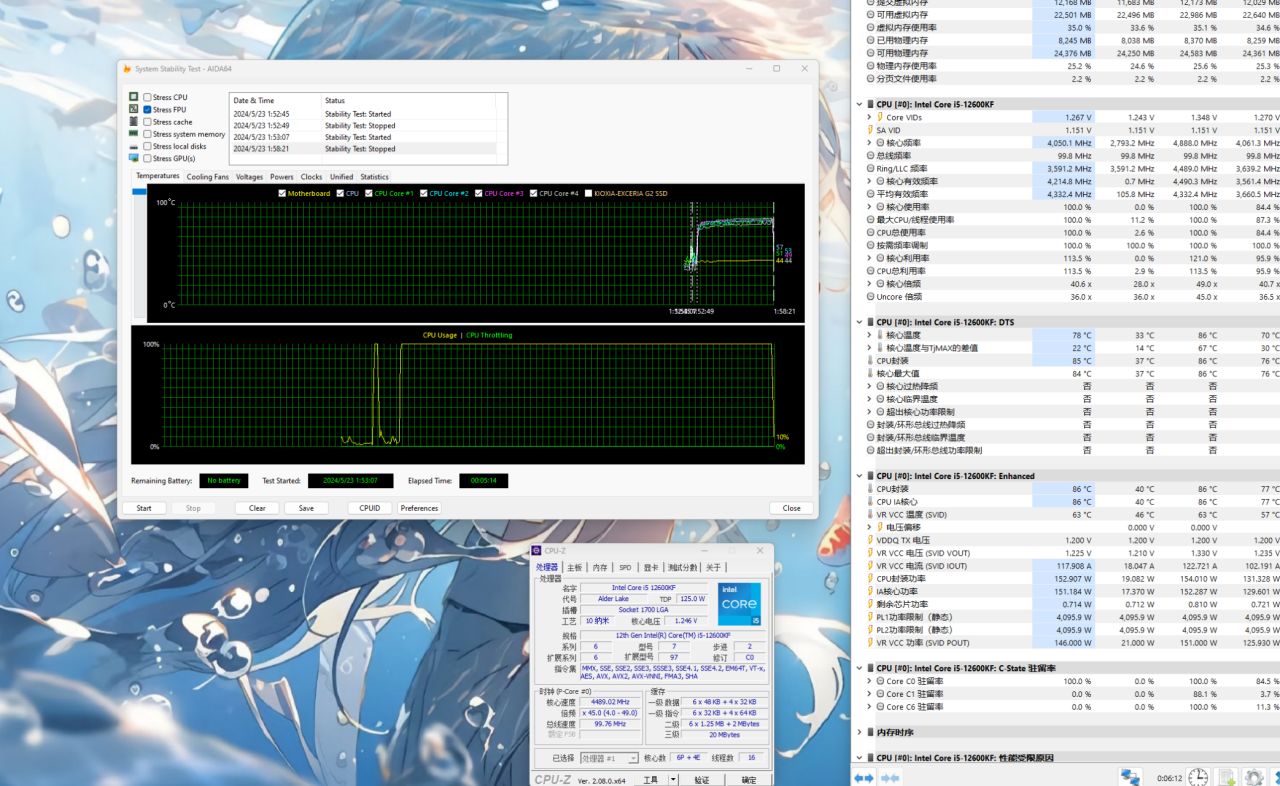
Task: Open HWiNFO settings gear icon
Action: [x=1254, y=777]
